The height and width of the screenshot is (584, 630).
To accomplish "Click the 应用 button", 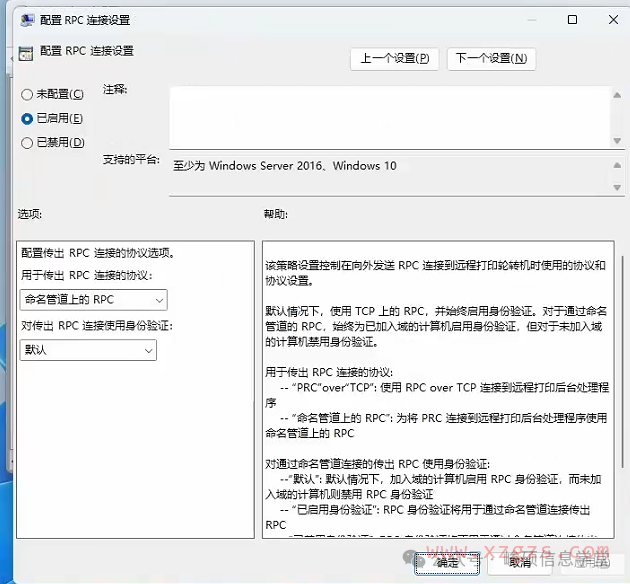I will [x=592, y=562].
